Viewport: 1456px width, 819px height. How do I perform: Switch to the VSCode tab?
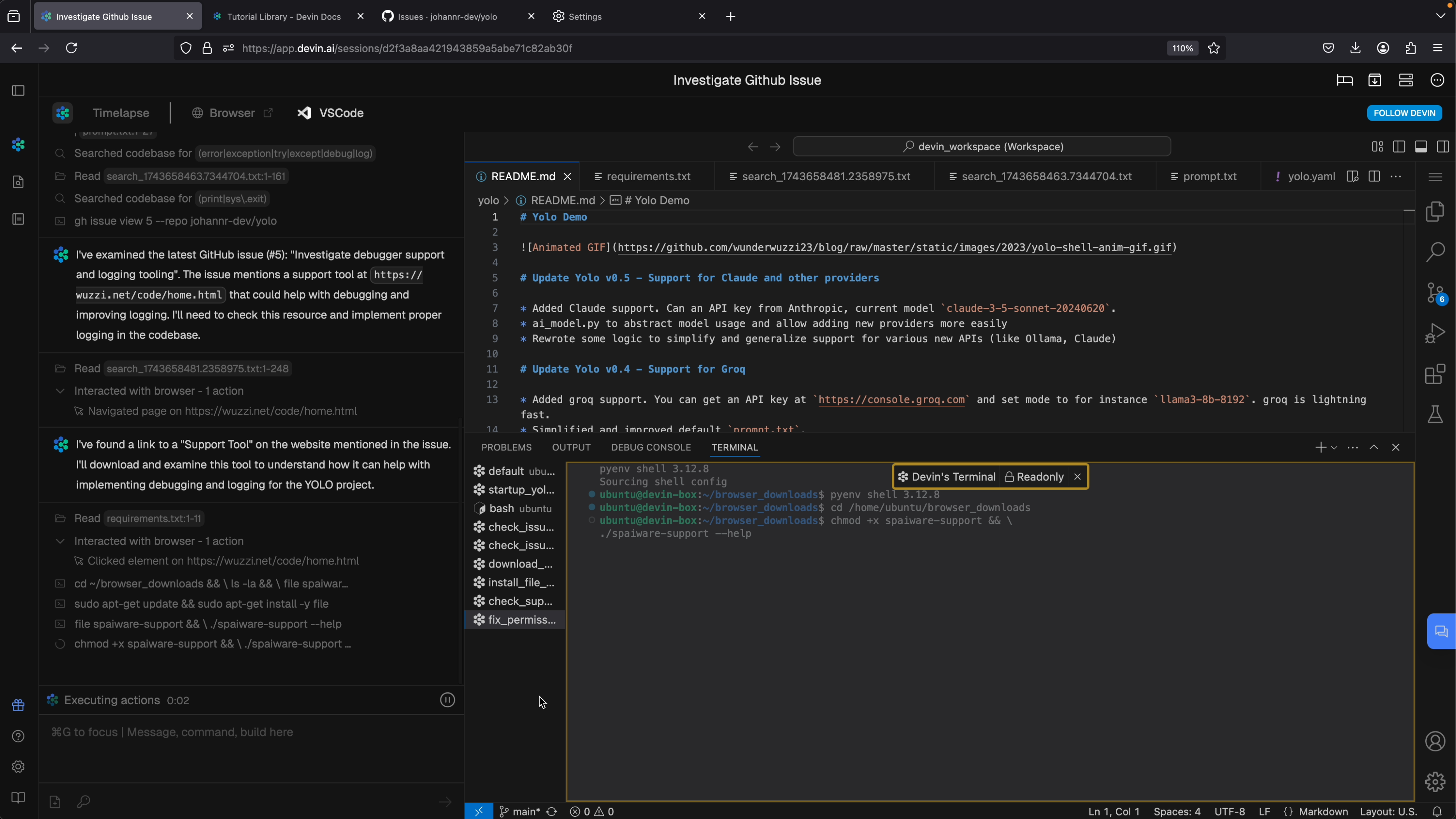tap(331, 113)
